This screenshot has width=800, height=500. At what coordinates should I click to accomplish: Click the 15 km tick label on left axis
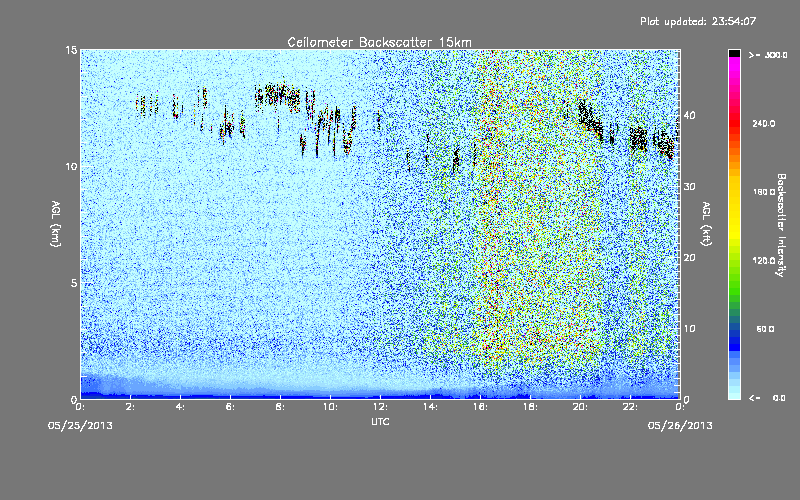click(x=71, y=50)
